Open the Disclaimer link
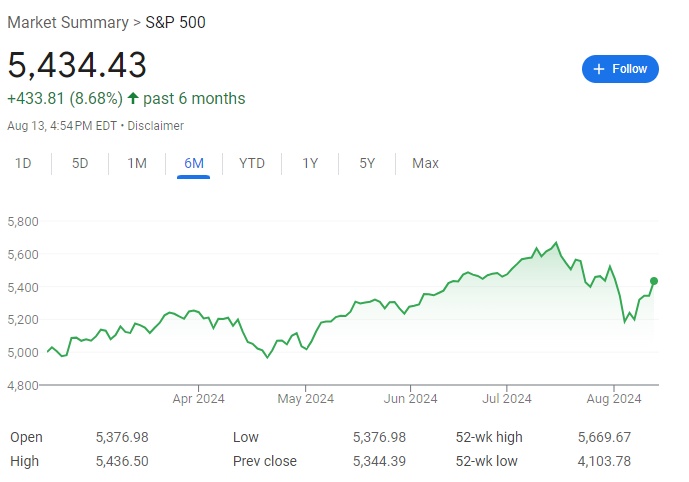The image size is (689, 482). [155, 126]
